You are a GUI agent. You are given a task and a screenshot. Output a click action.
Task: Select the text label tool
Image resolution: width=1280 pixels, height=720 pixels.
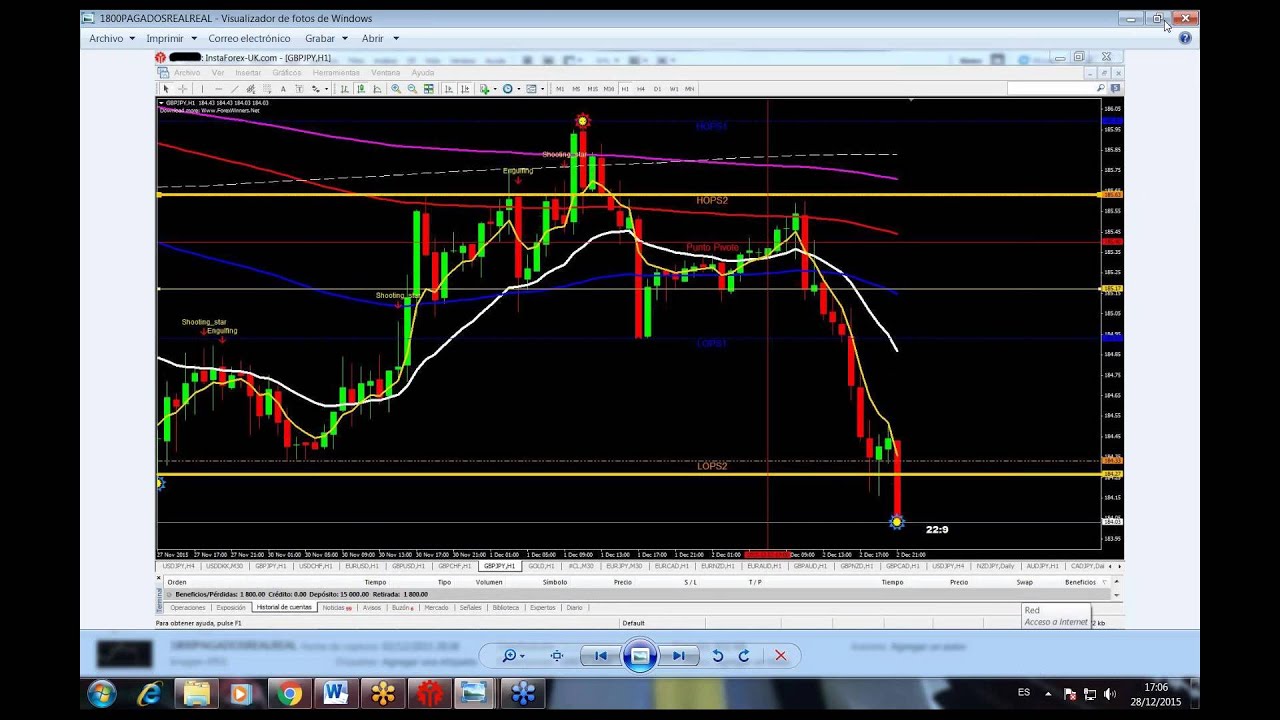point(299,89)
